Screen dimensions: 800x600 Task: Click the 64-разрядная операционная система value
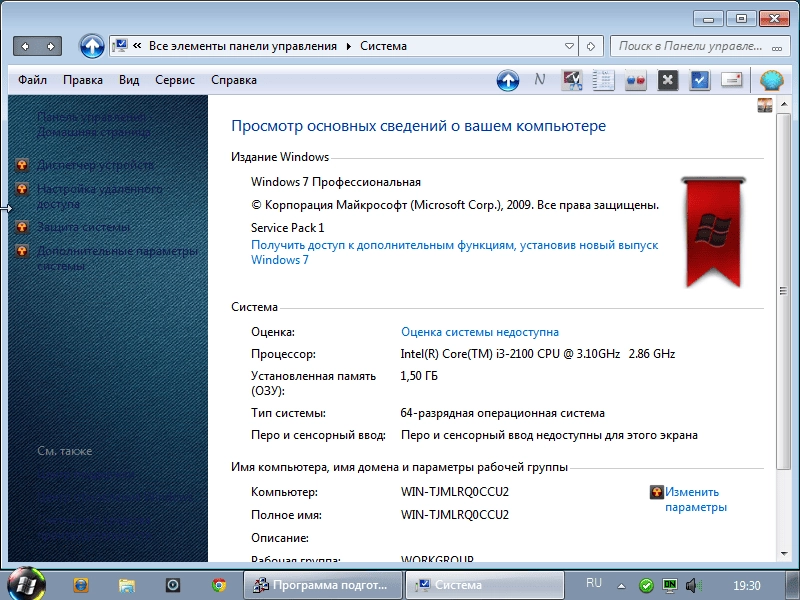pyautogui.click(x=503, y=413)
